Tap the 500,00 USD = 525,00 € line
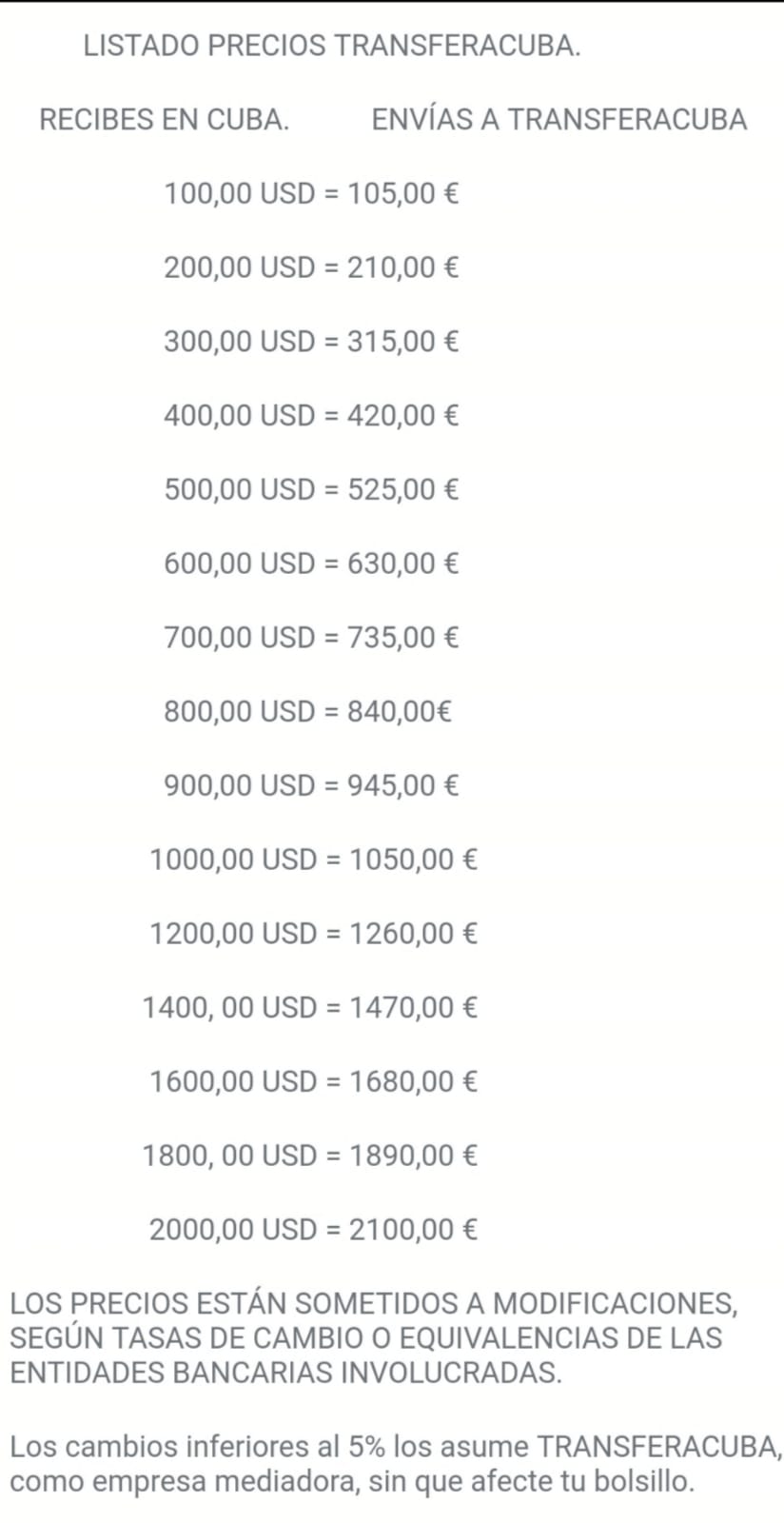The height and width of the screenshot is (1523, 784). coord(311,490)
